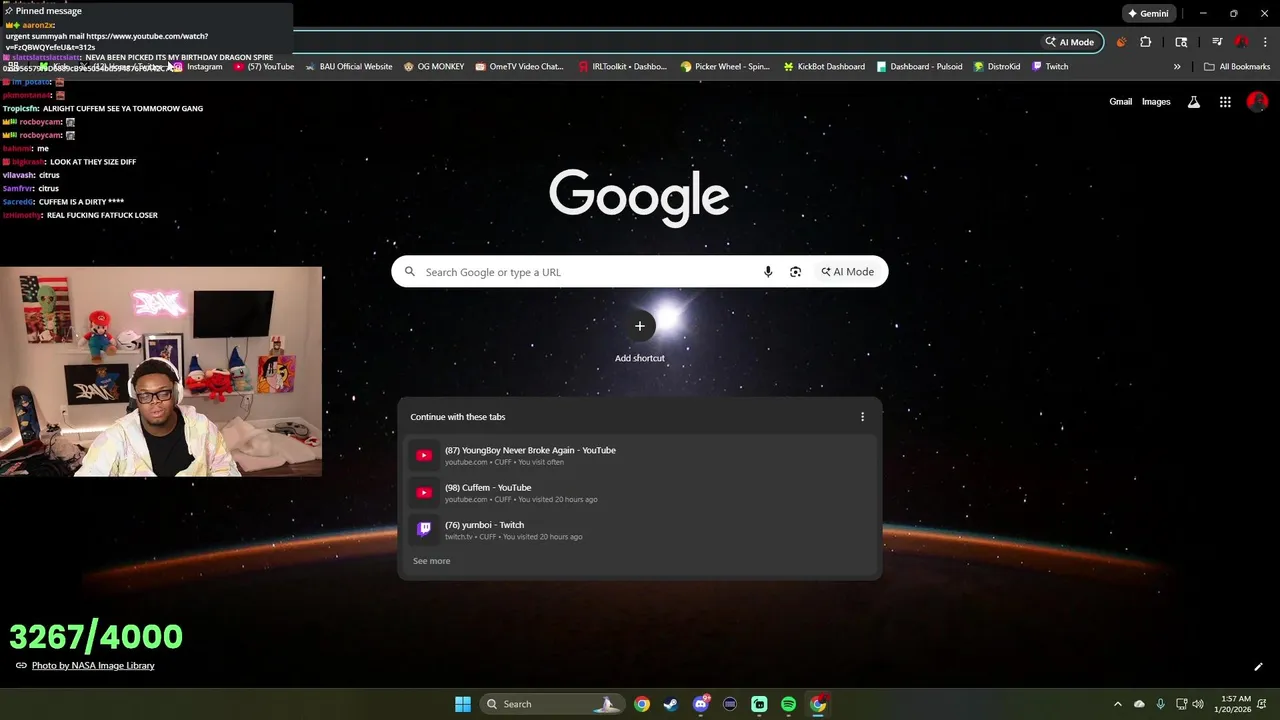
Task: Open the Continue with these tabs options menu
Action: (863, 417)
